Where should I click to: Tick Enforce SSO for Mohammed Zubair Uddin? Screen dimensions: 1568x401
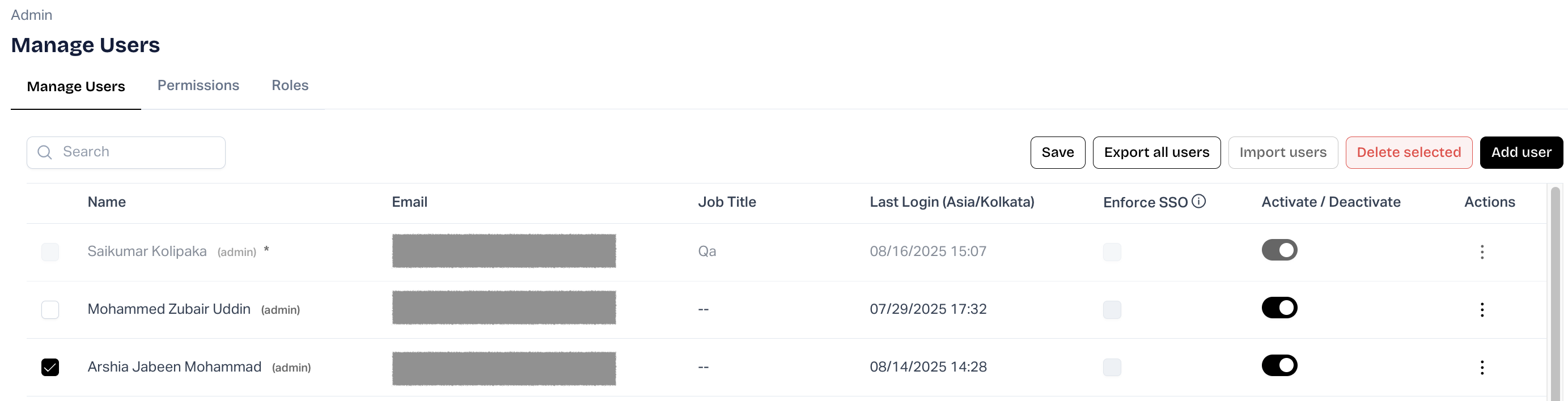pyautogui.click(x=1112, y=310)
